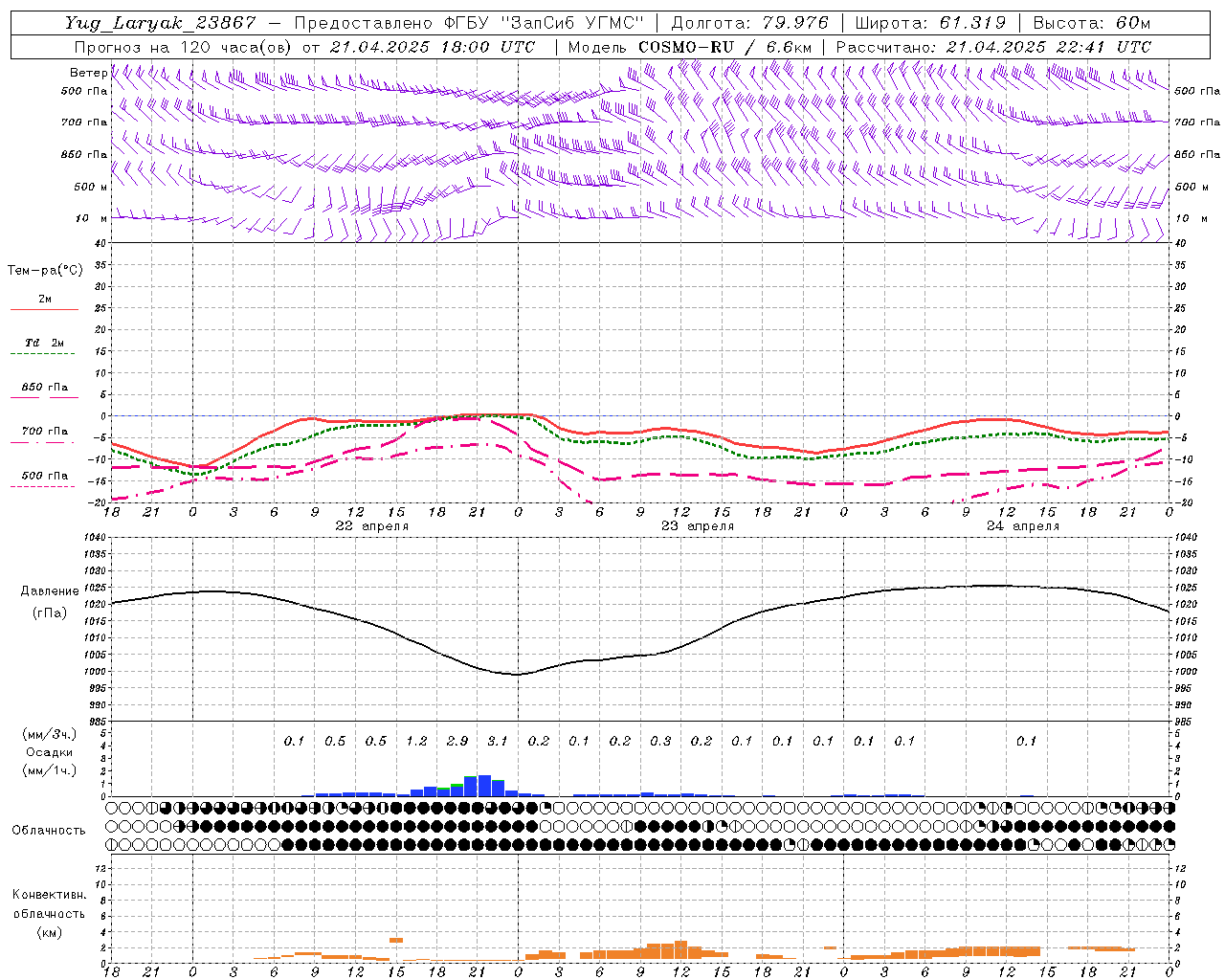Click the 700 гПа entry in temperature legend
Screen dimensions: 1225x980
45,432
